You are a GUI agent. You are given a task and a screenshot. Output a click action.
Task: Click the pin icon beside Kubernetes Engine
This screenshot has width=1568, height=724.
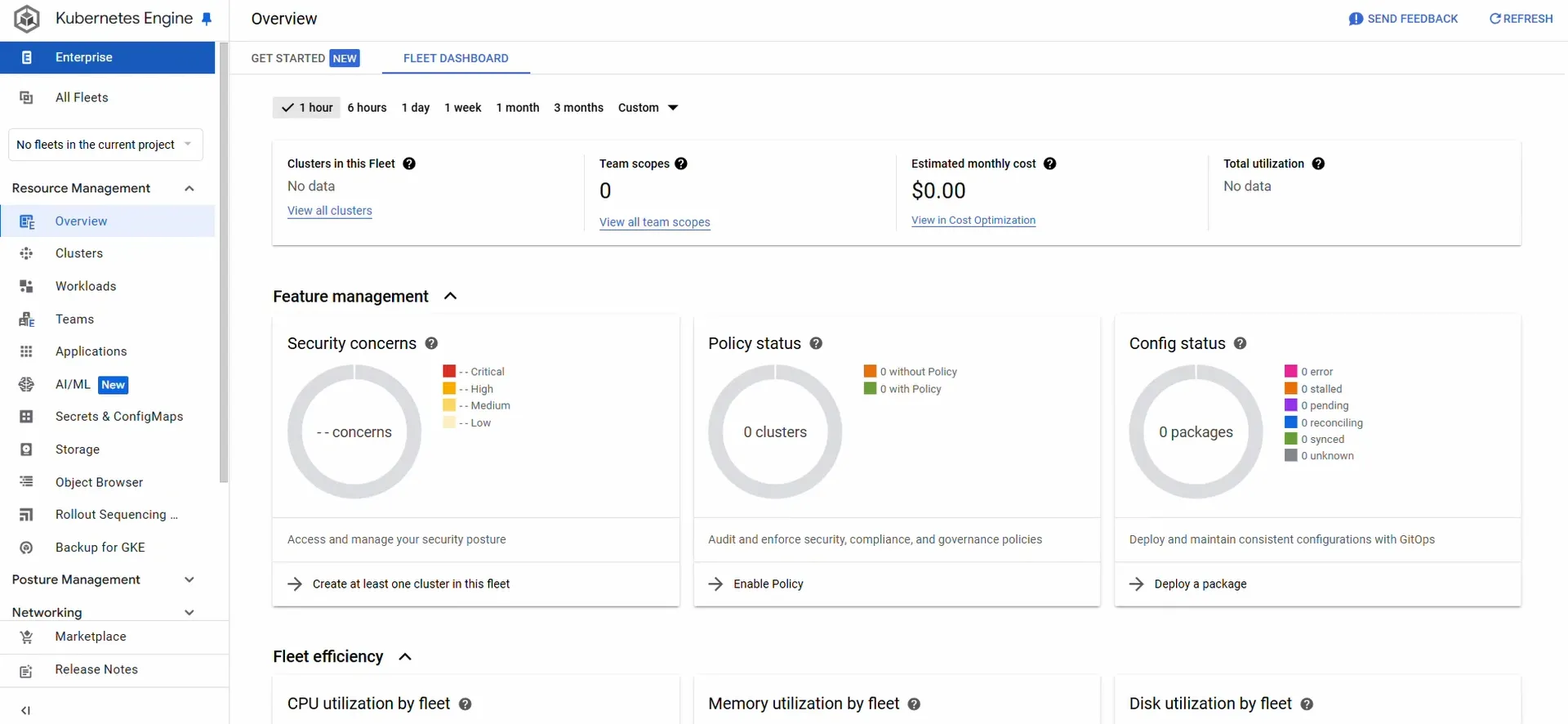pyautogui.click(x=207, y=19)
